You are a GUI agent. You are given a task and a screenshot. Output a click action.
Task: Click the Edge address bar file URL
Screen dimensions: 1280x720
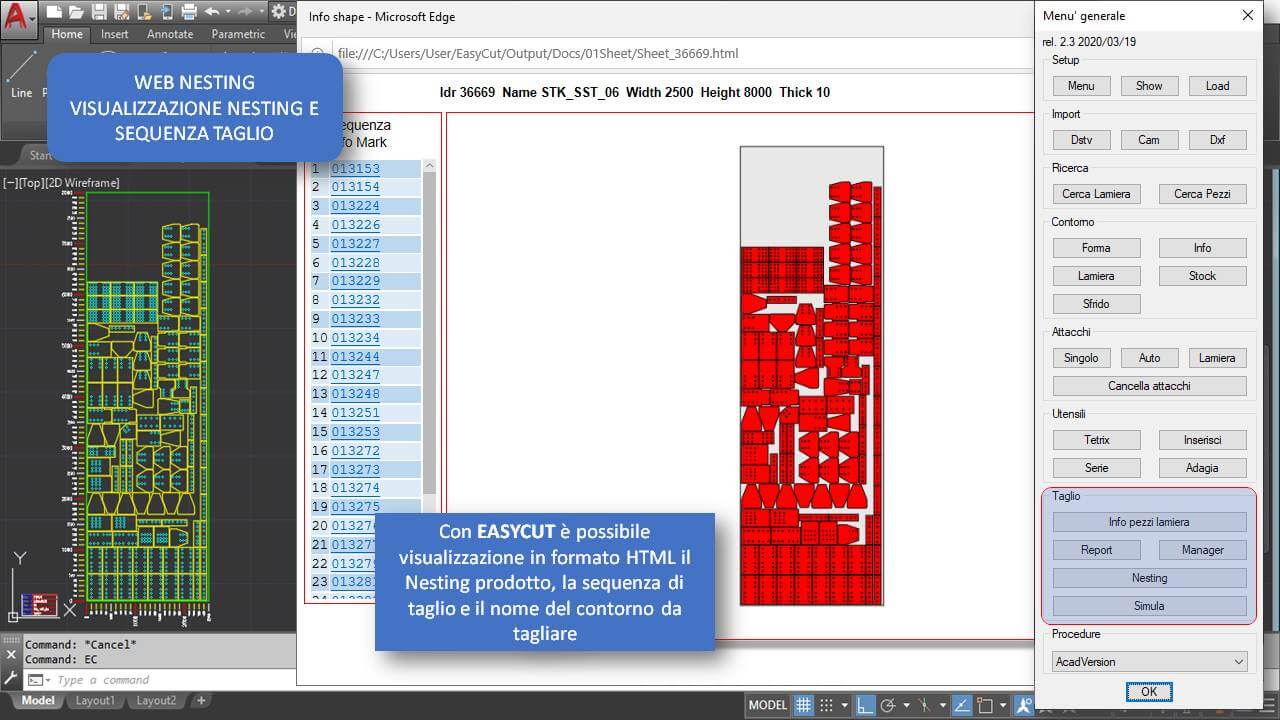coord(538,54)
